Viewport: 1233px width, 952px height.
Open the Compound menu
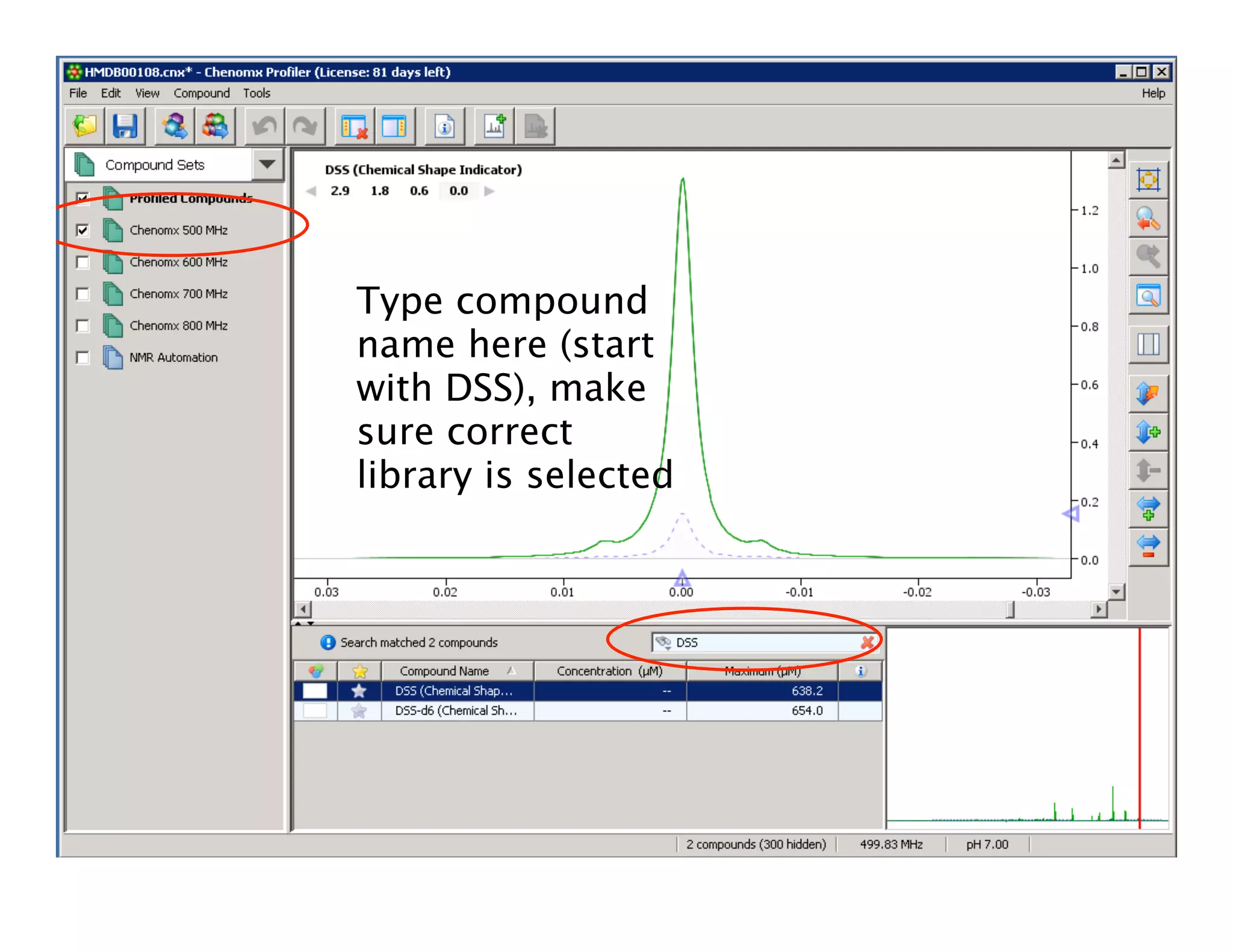point(202,93)
